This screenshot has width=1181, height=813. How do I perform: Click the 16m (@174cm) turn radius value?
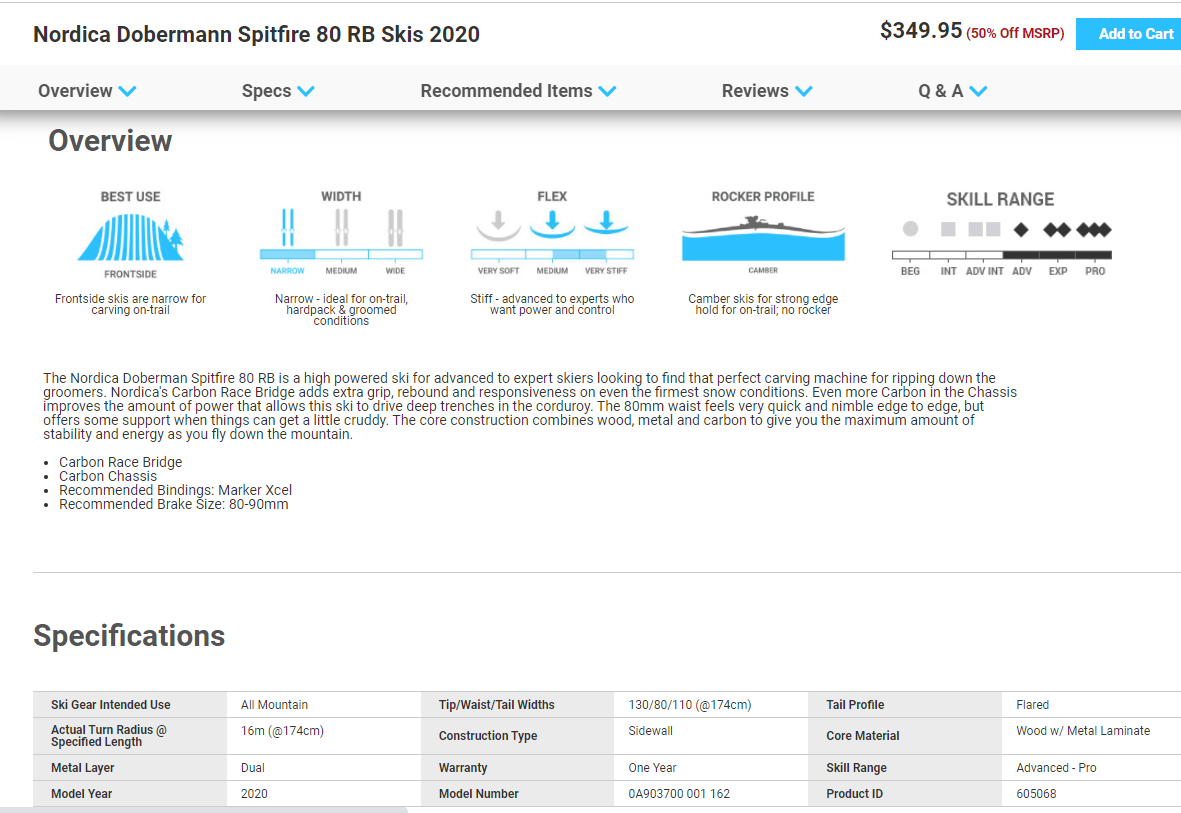[x=282, y=731]
